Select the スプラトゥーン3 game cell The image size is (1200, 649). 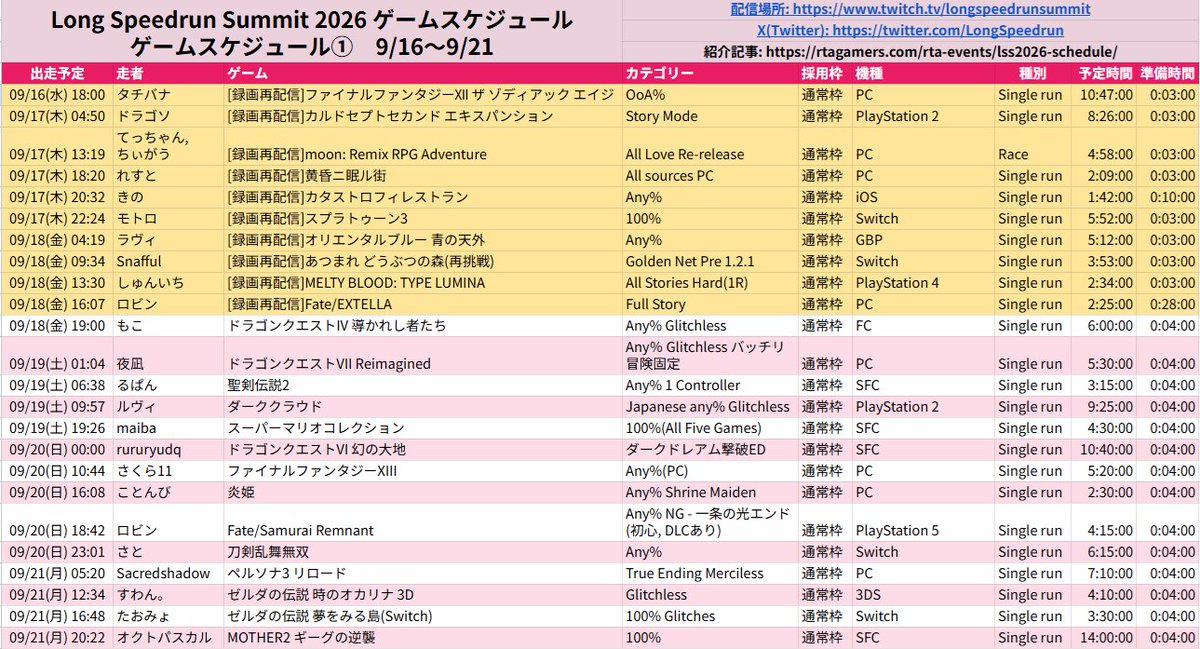[422, 218]
